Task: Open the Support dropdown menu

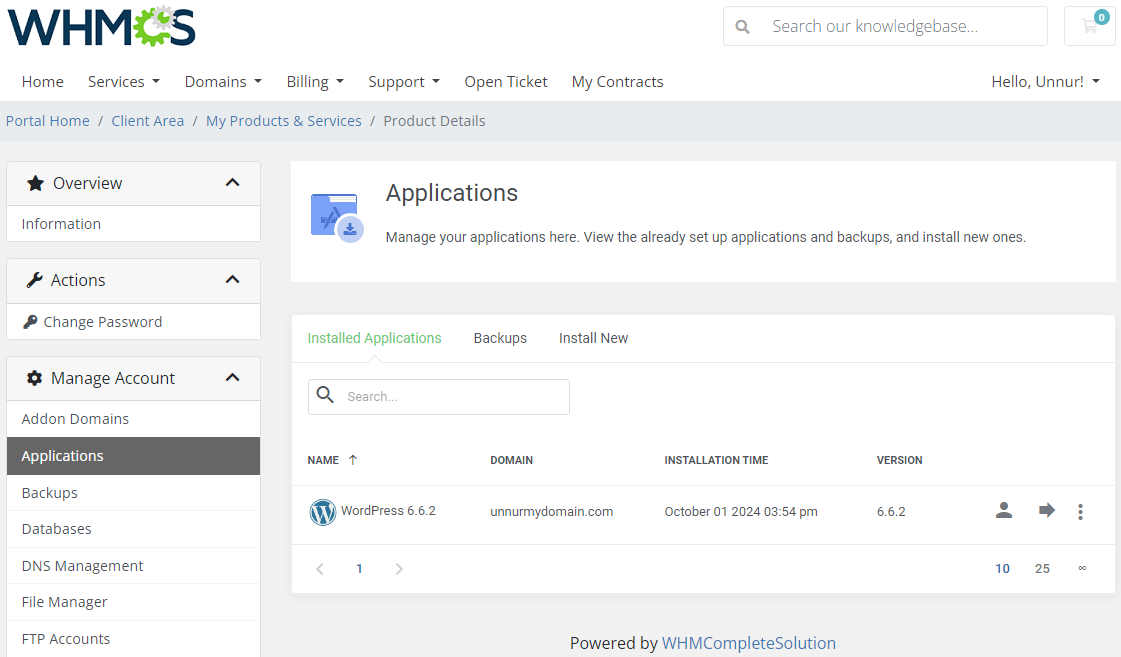Action: [x=404, y=82]
